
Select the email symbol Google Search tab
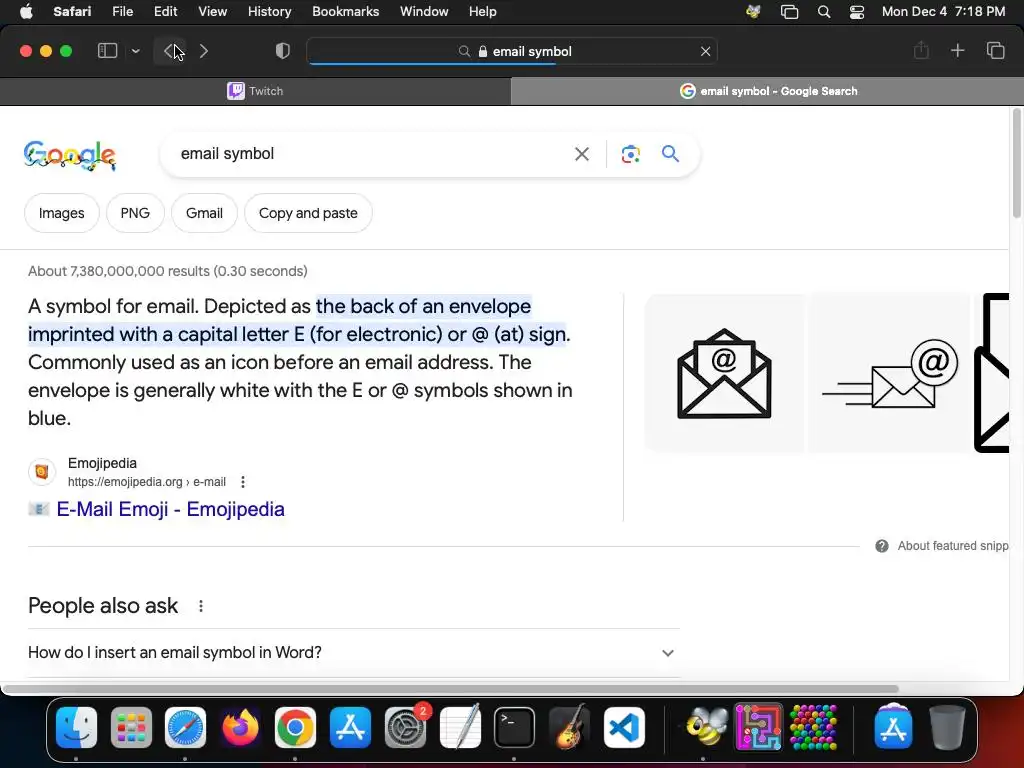pos(767,91)
